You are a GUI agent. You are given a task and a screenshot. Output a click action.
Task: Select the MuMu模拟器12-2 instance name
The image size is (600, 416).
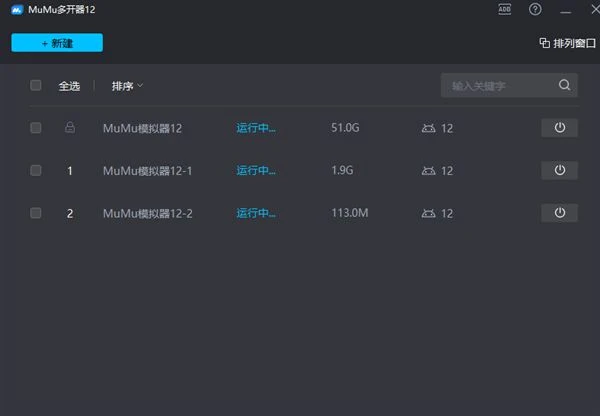[147, 213]
